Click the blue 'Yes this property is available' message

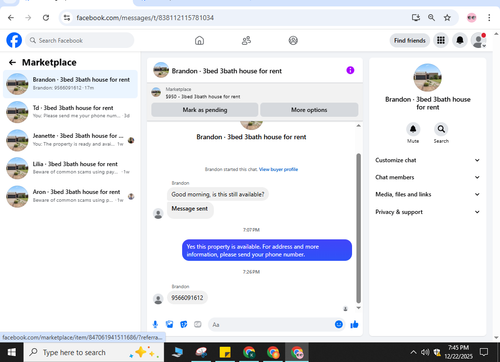pos(267,250)
